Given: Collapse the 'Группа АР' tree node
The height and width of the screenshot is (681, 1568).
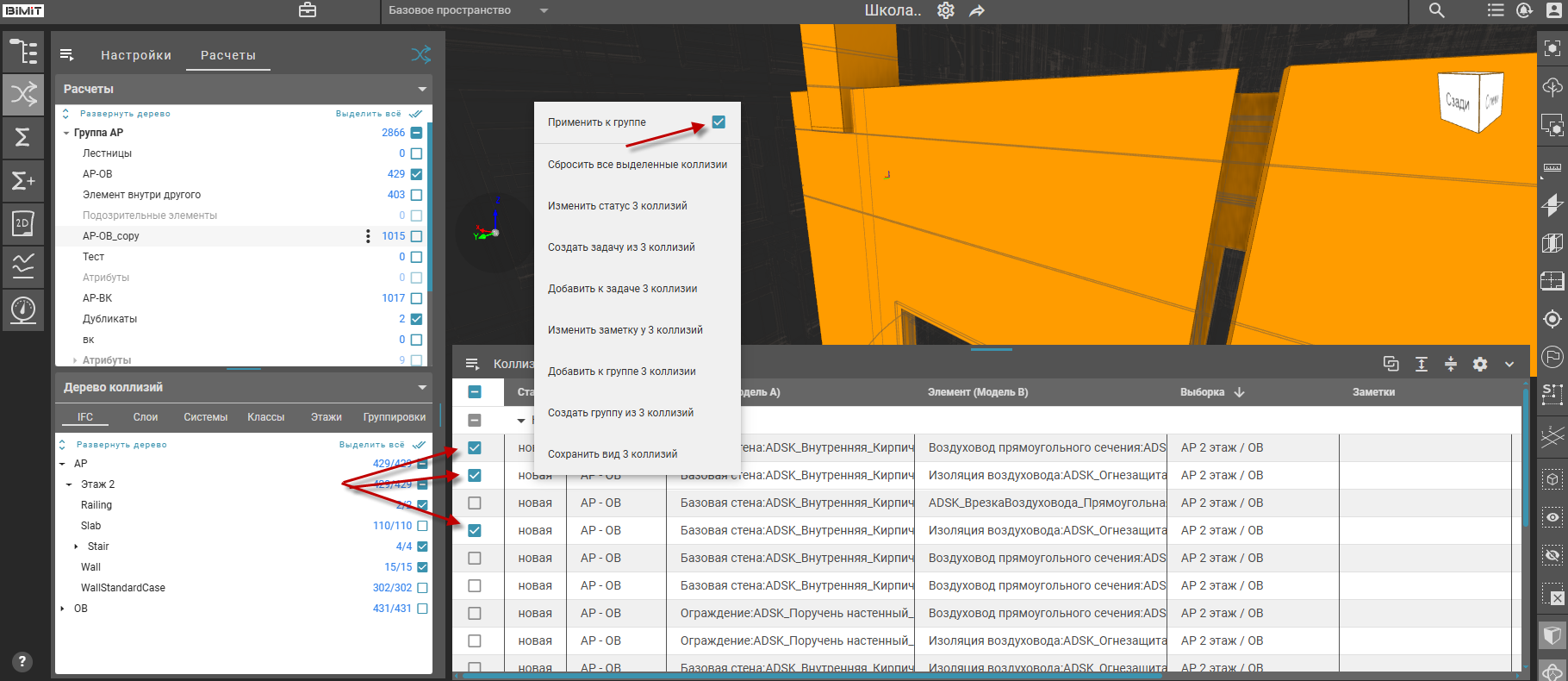Looking at the screenshot, I should 66,133.
